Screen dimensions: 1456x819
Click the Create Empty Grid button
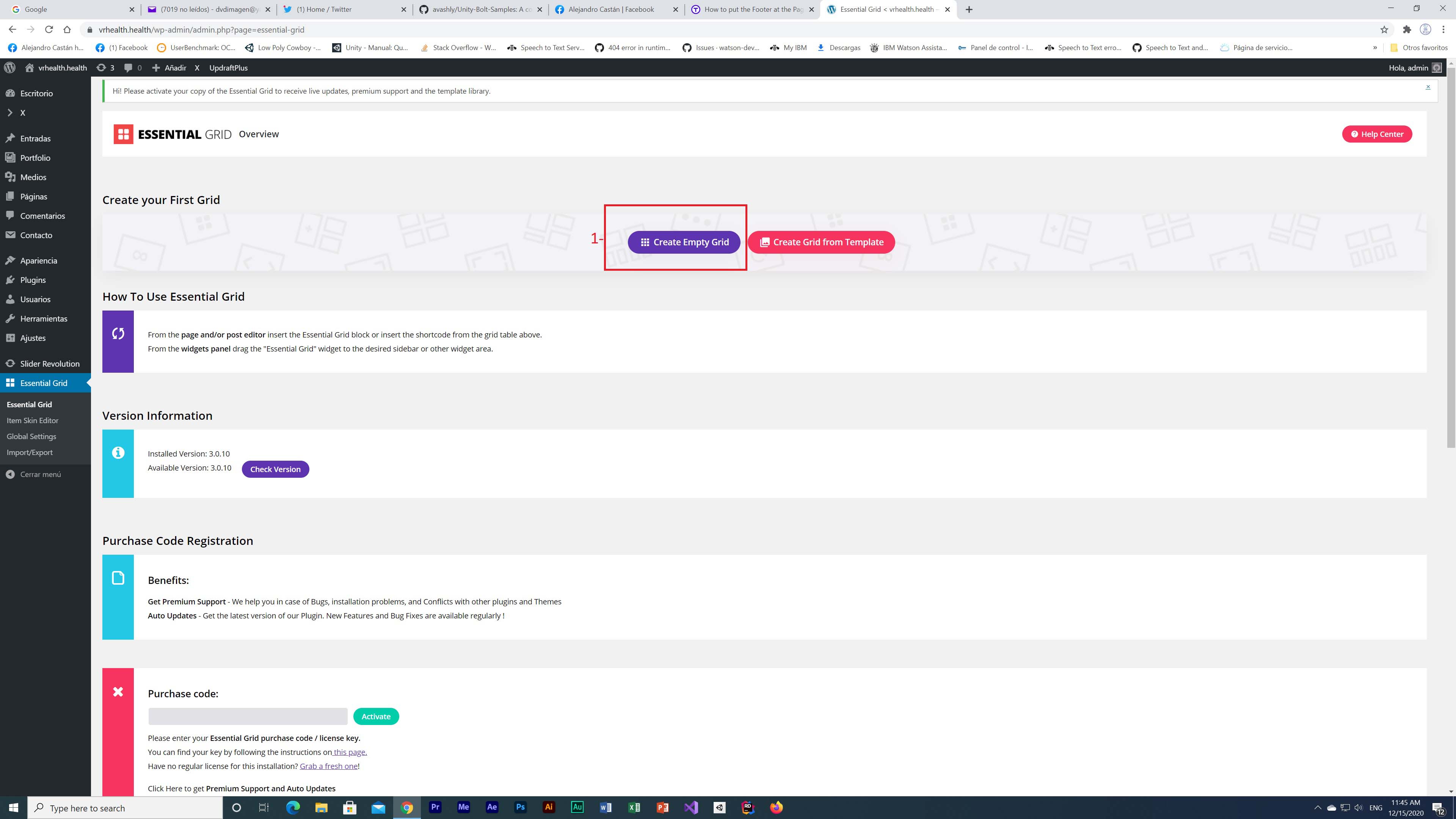tap(684, 242)
